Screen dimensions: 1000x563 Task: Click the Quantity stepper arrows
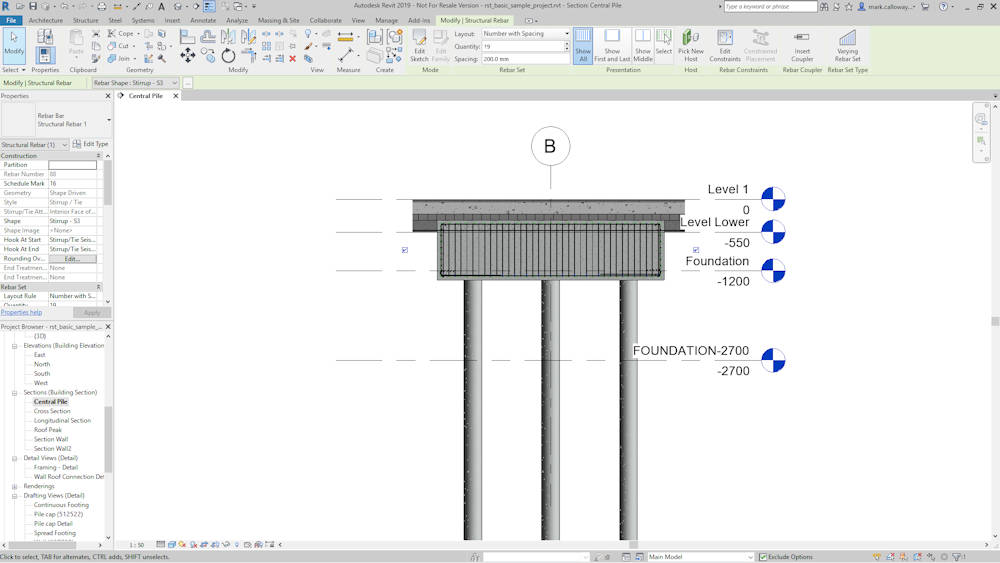pyautogui.click(x=567, y=46)
